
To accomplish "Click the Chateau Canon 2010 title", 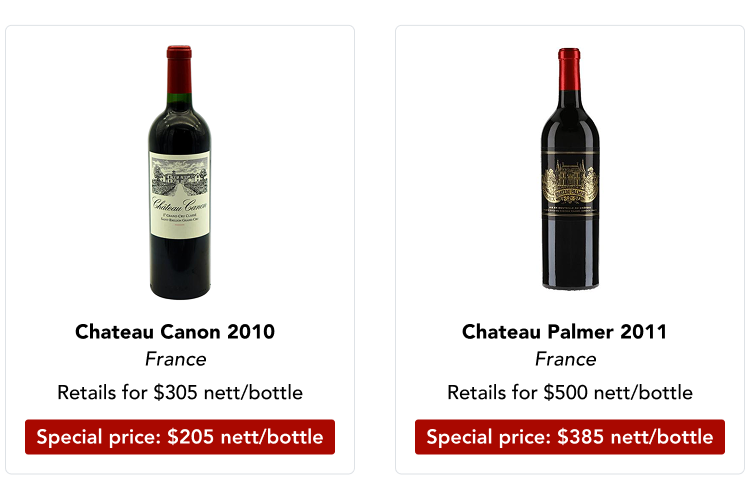I will pos(175,331).
